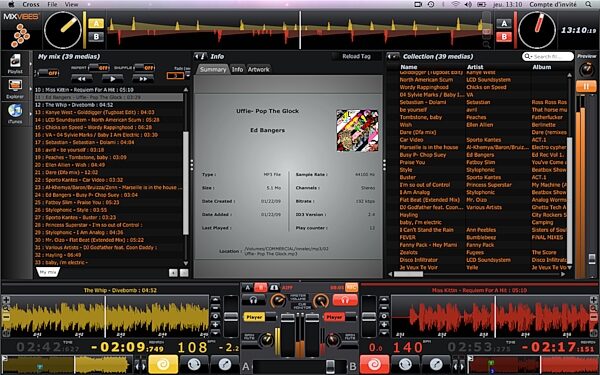The image size is (600, 375).
Task: Sort collection by Album column
Action: [542, 67]
